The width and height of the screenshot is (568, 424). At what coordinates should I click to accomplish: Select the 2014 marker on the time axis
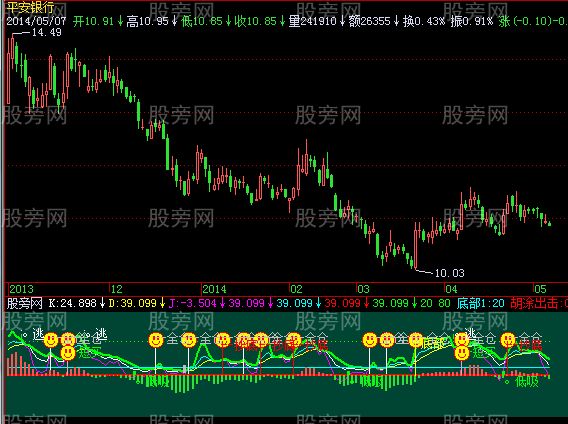214,289
